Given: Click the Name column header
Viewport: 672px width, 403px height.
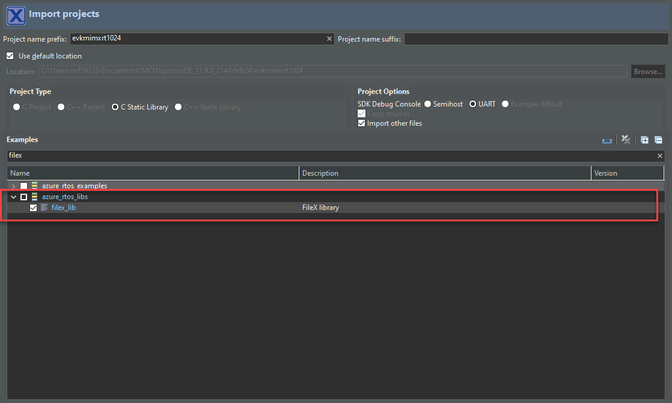Looking at the screenshot, I should coord(153,173).
